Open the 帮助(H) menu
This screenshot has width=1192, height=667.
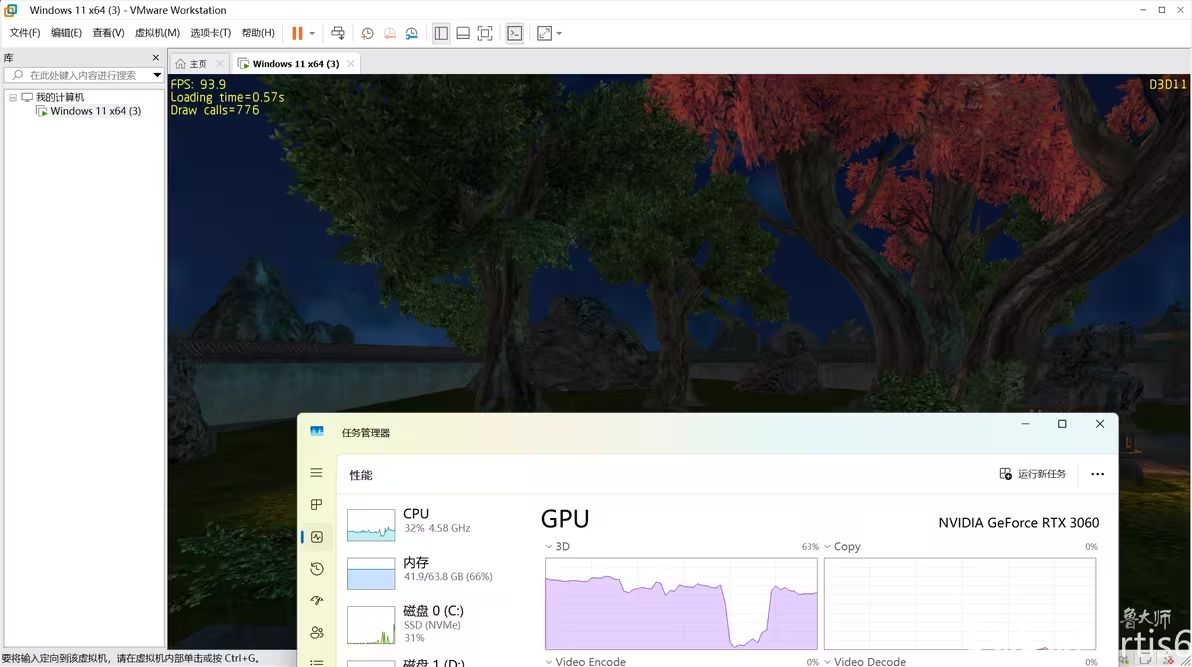click(x=258, y=33)
